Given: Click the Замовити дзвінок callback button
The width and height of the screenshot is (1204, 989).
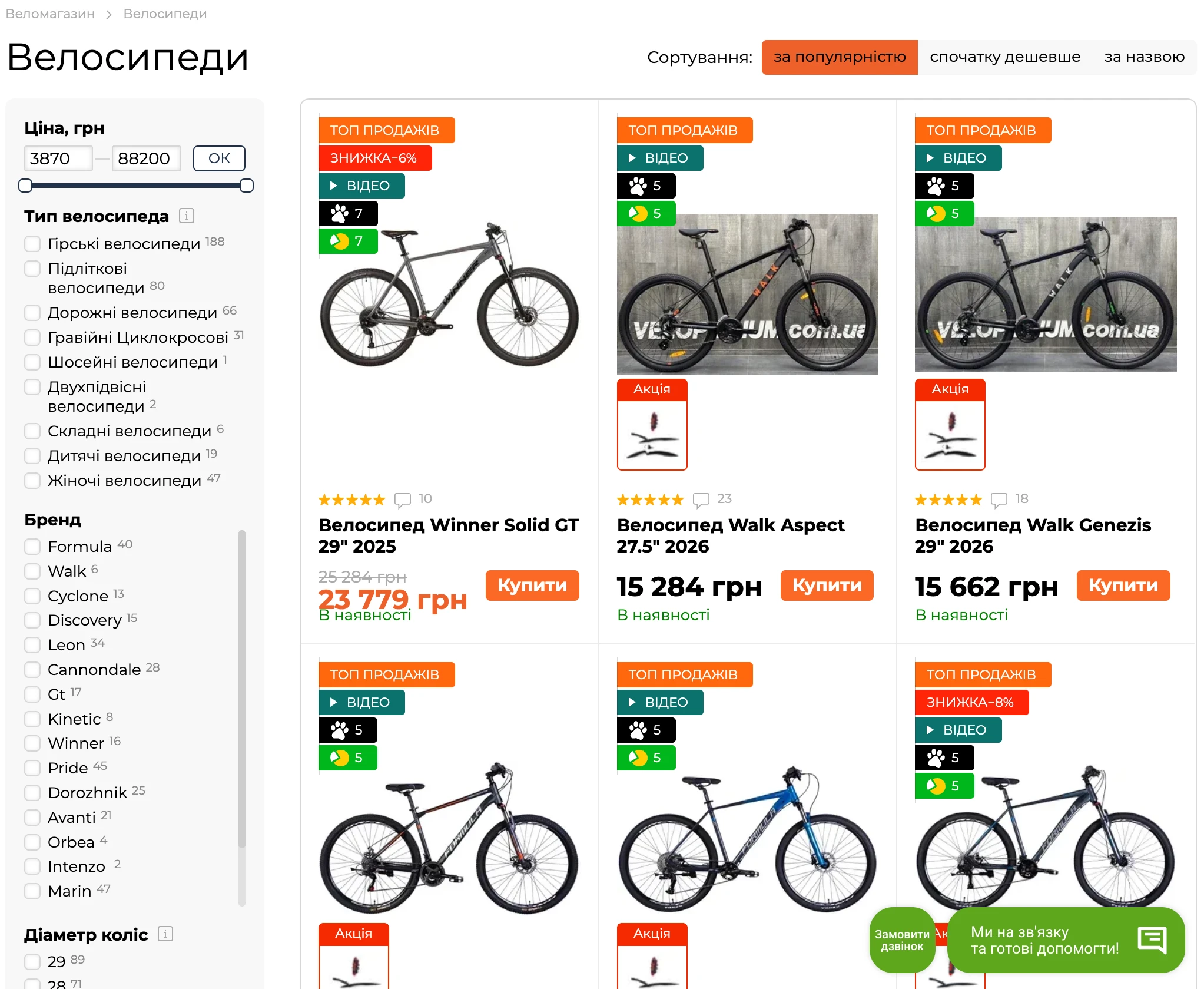Looking at the screenshot, I should coord(901,940).
